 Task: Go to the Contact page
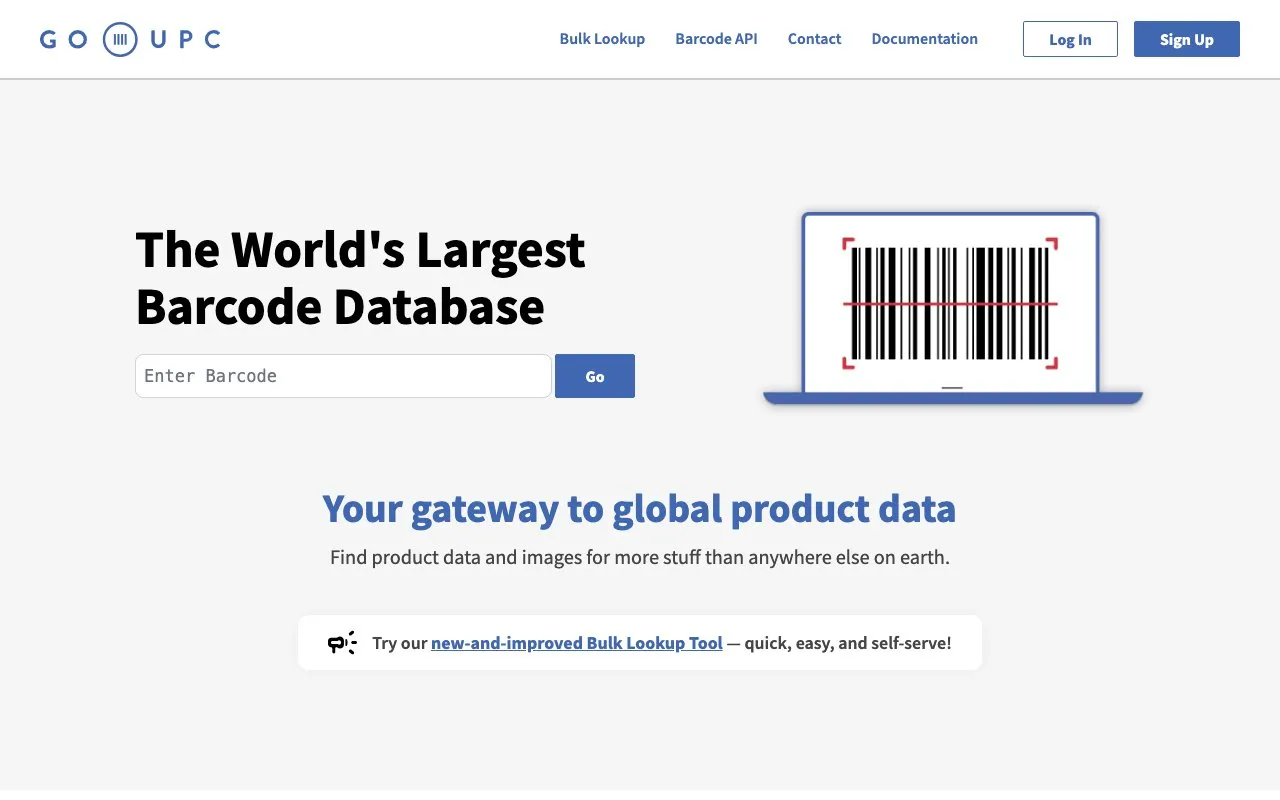coord(814,39)
